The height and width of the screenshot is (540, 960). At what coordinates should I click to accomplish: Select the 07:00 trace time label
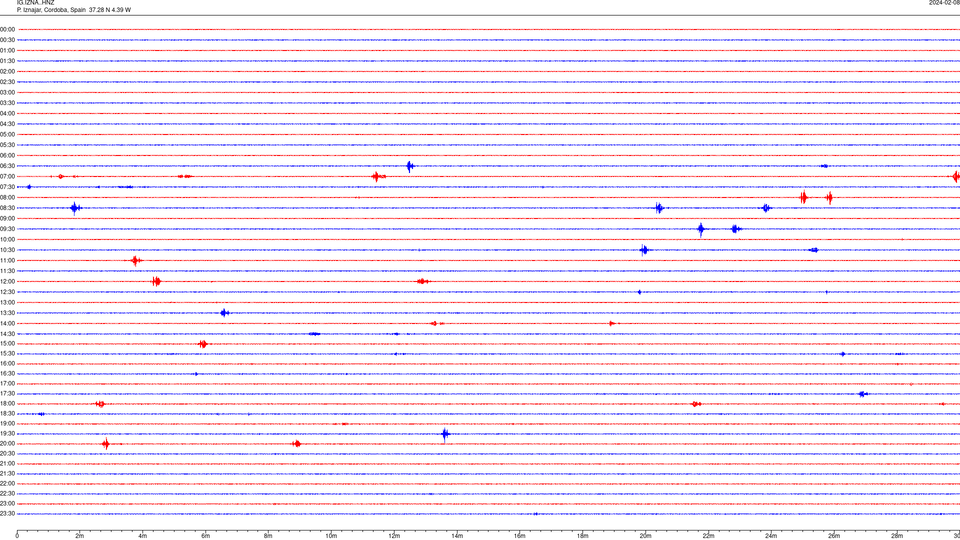[x=7, y=176]
